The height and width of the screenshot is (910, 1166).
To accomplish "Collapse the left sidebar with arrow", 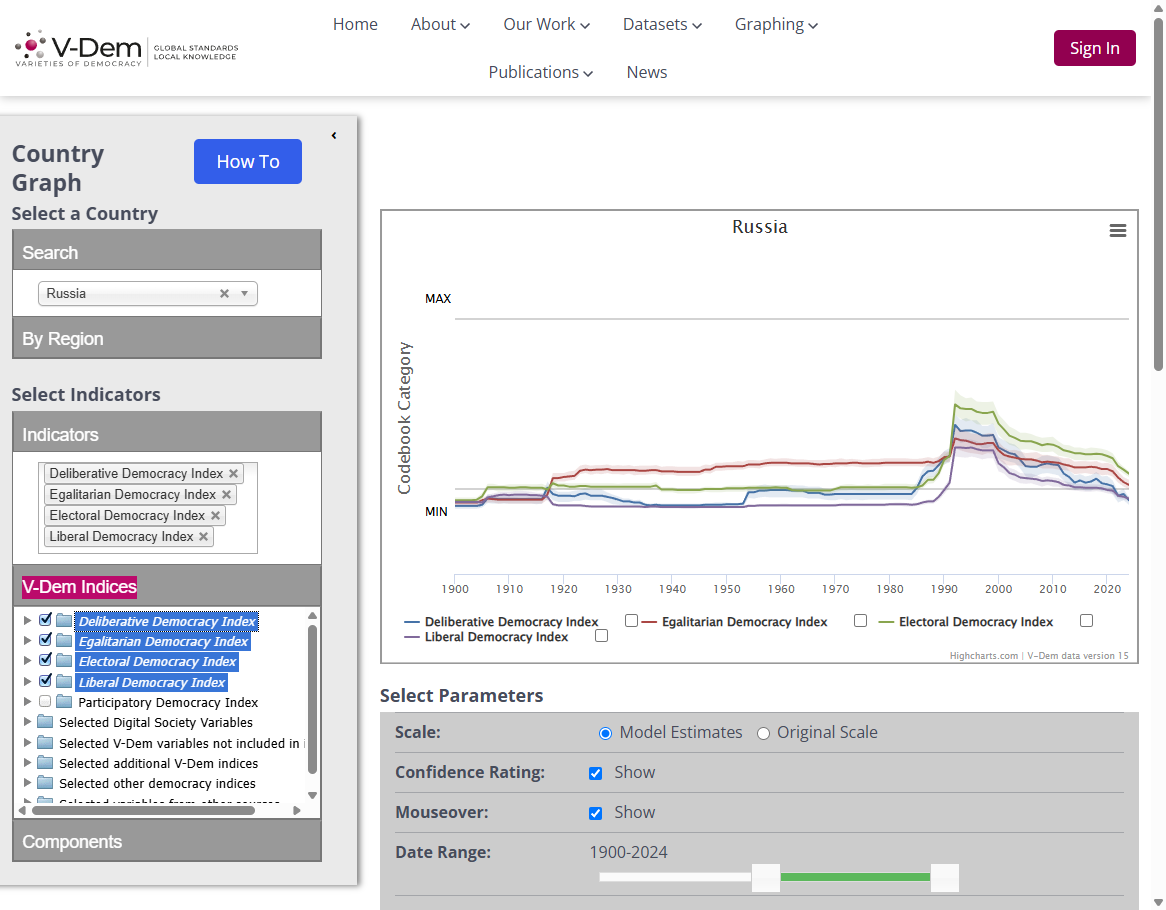I will point(334,135).
